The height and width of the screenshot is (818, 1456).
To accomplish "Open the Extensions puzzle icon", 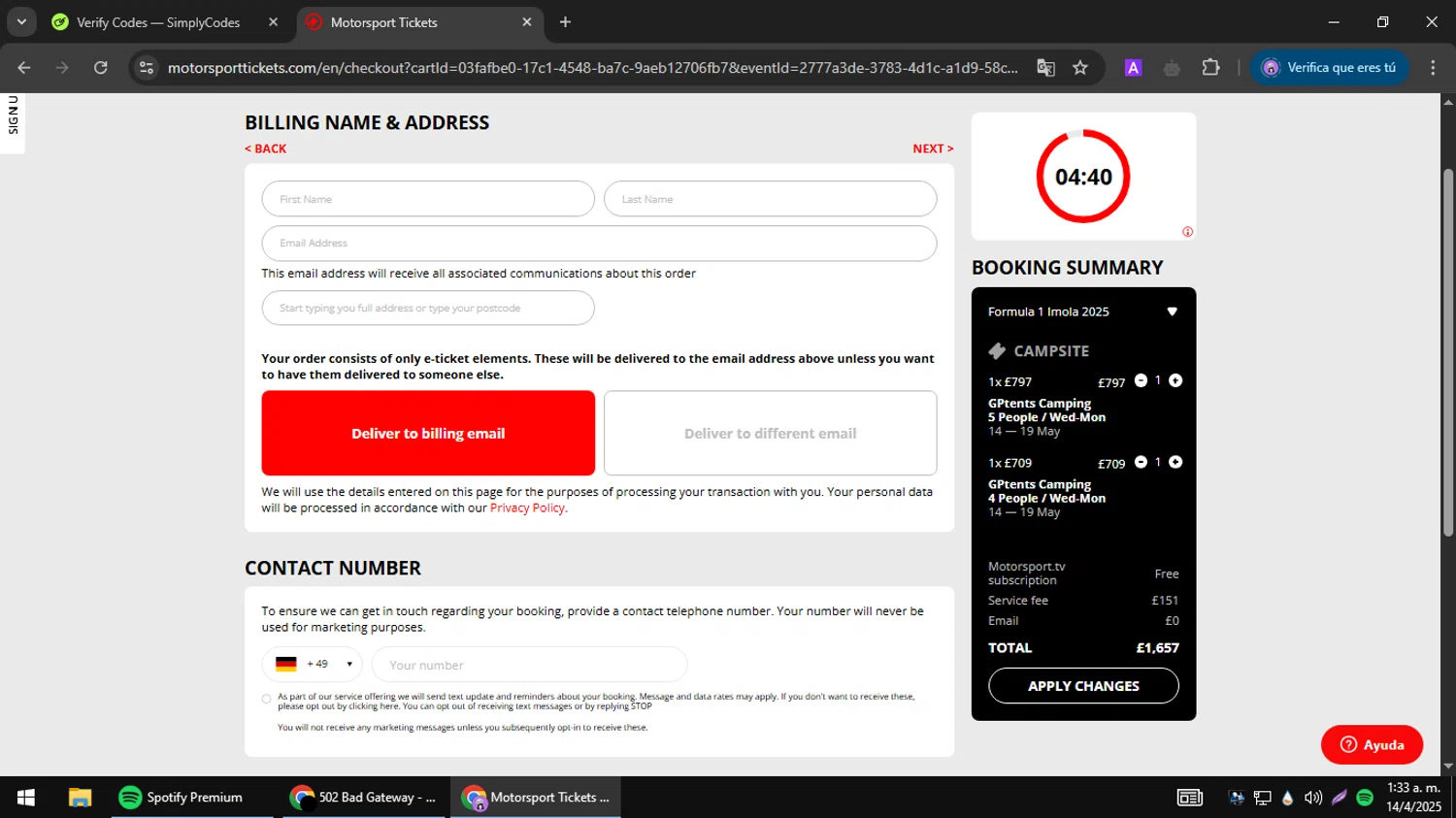I will click(1210, 68).
